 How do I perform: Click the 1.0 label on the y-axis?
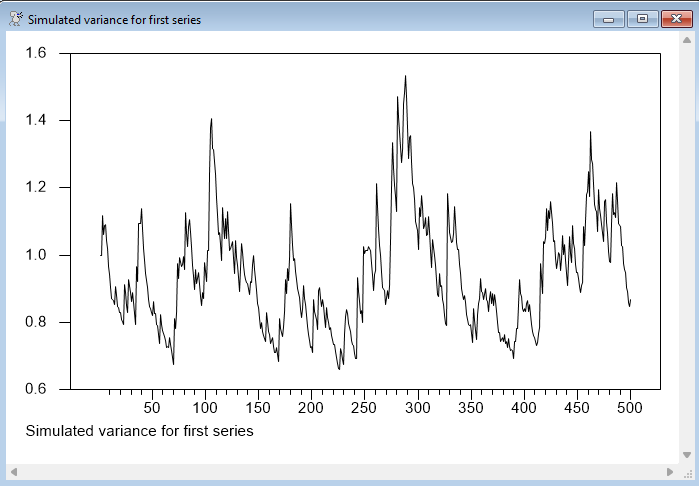pyautogui.click(x=36, y=255)
